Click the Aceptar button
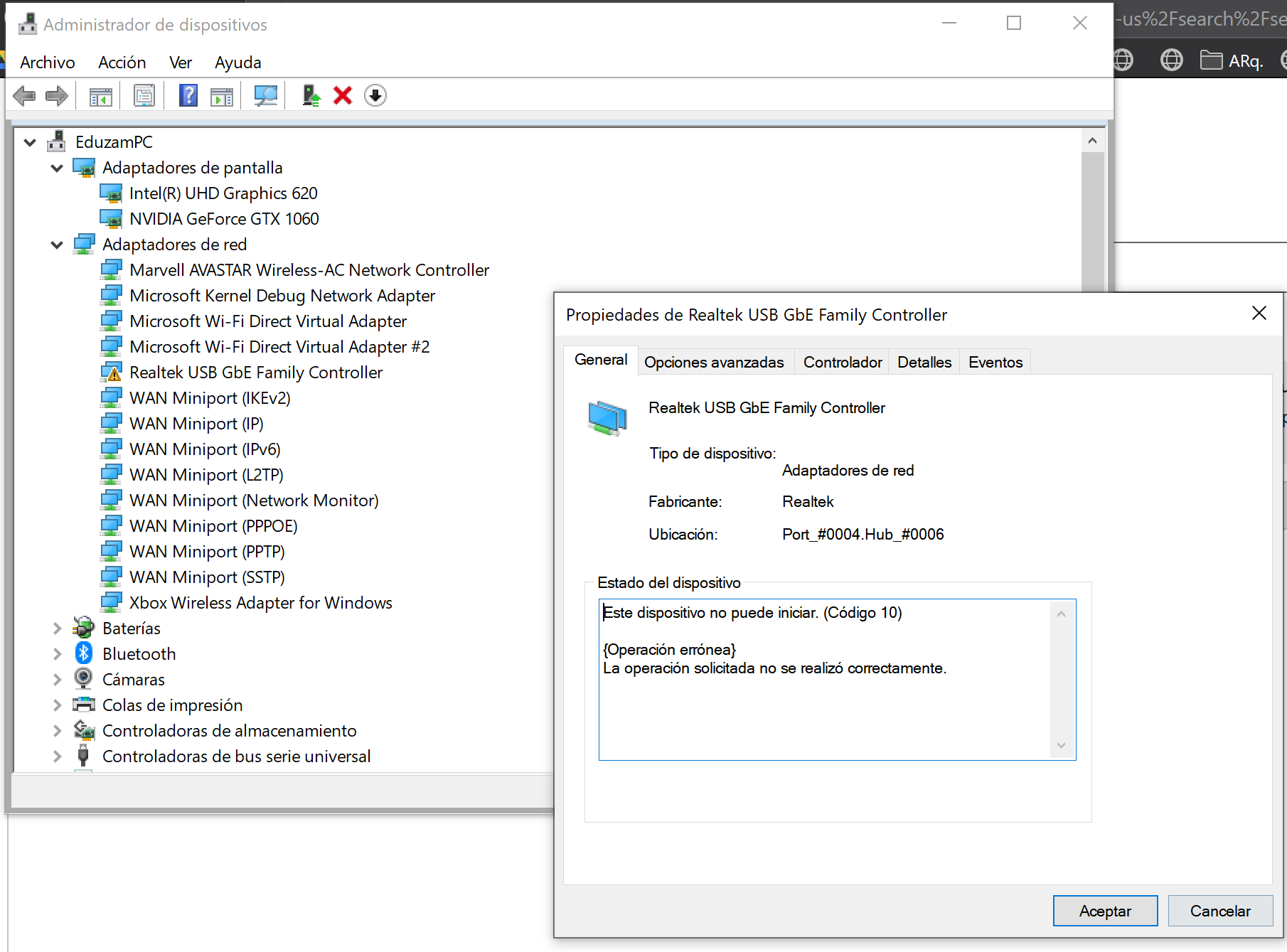The image size is (1287, 952). click(1105, 911)
